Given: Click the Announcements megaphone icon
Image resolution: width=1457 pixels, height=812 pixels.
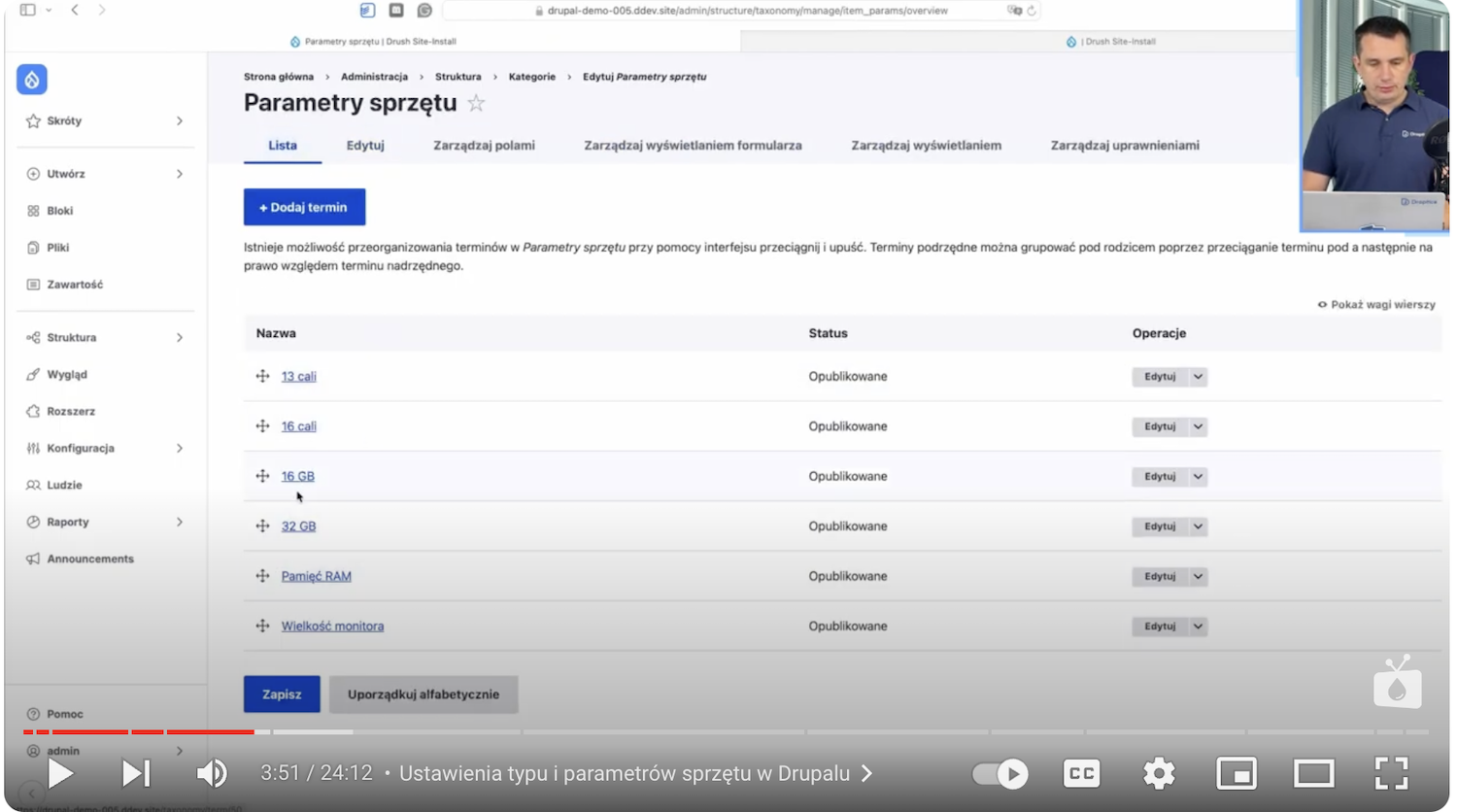Looking at the screenshot, I should coord(33,559).
